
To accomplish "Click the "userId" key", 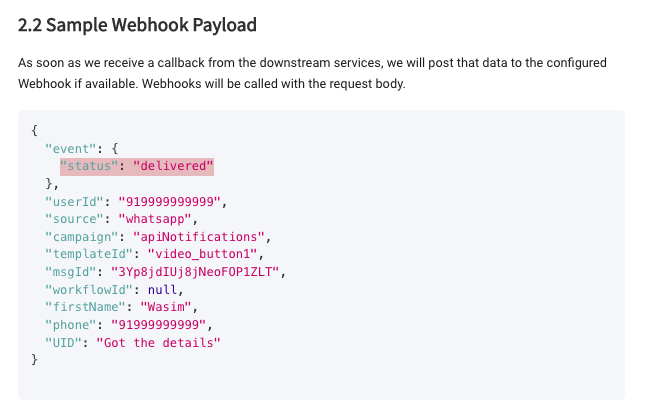I will coord(74,201).
